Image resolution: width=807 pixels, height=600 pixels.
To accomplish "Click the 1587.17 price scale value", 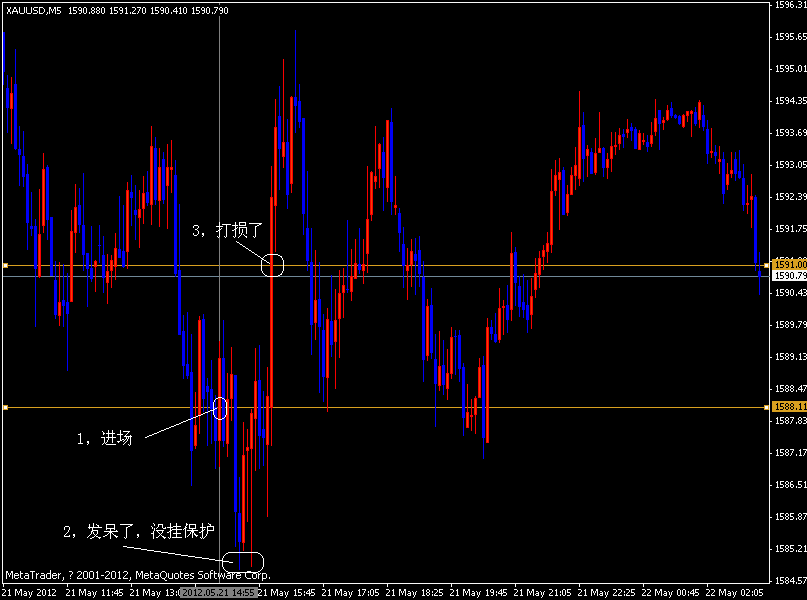I will tap(791, 453).
